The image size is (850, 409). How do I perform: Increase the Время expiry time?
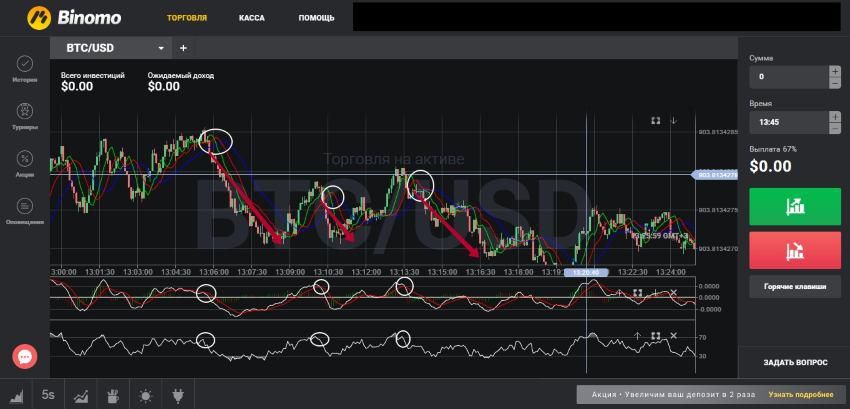(835, 117)
